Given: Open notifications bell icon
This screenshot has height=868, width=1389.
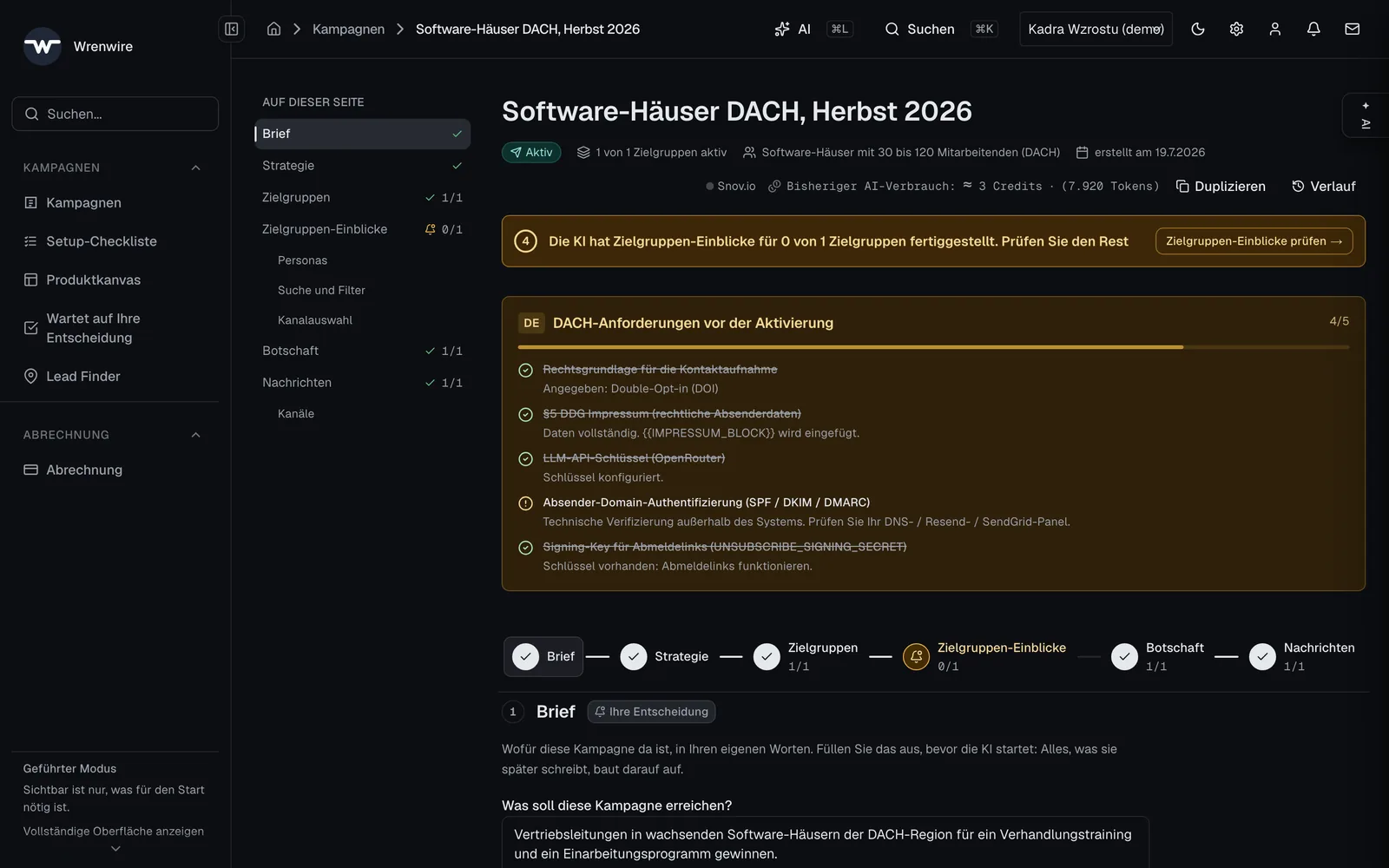Looking at the screenshot, I should coord(1313,29).
